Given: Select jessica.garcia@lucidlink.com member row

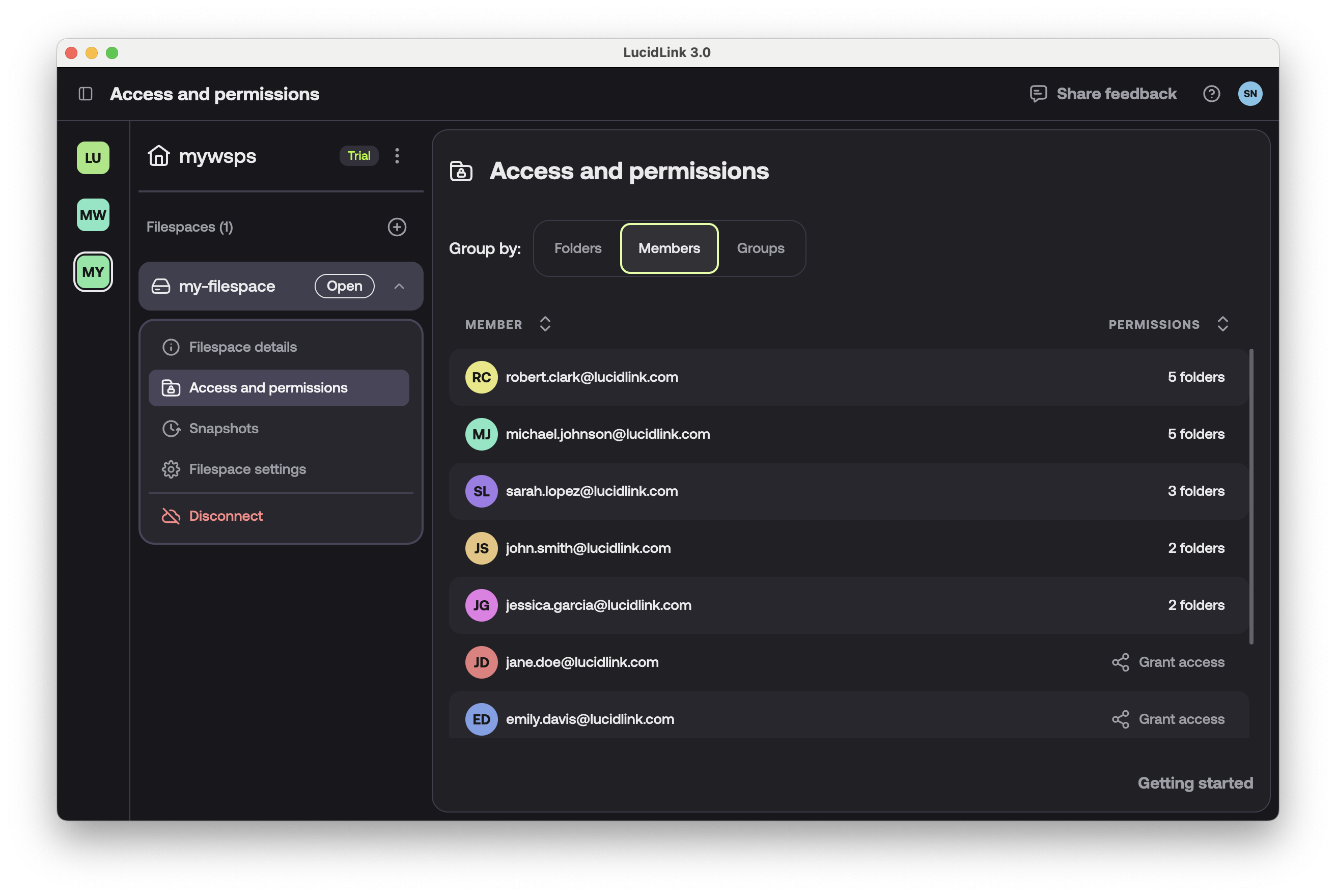Looking at the screenshot, I should pos(849,605).
